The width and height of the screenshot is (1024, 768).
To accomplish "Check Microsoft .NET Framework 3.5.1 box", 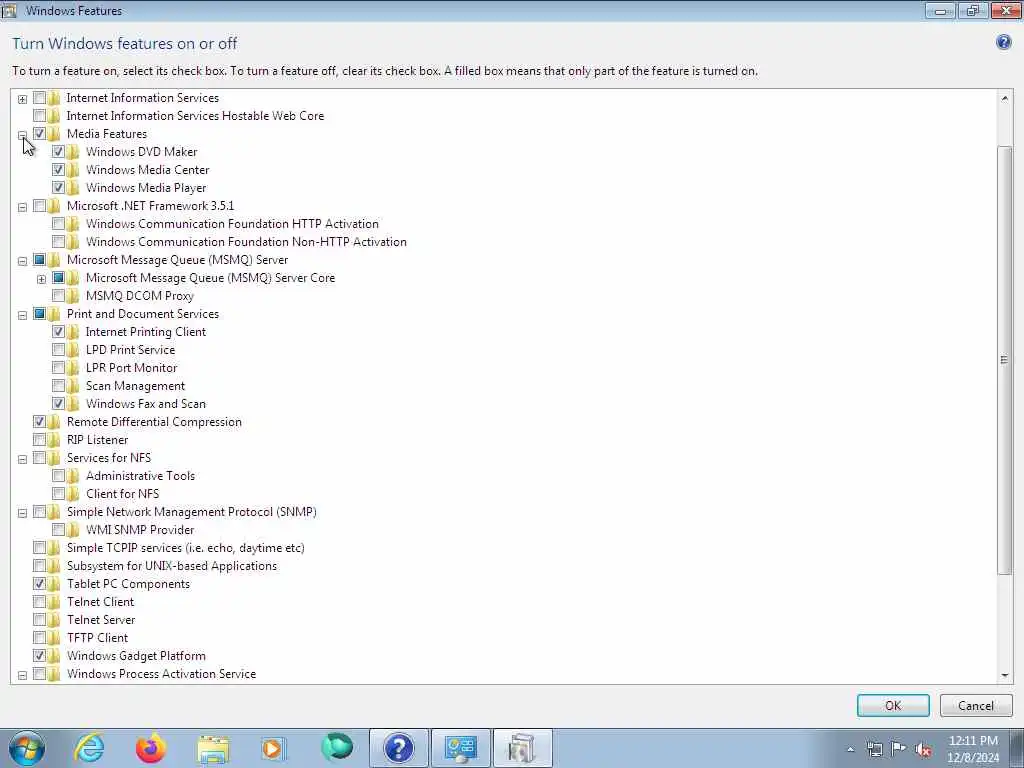I will tap(39, 206).
